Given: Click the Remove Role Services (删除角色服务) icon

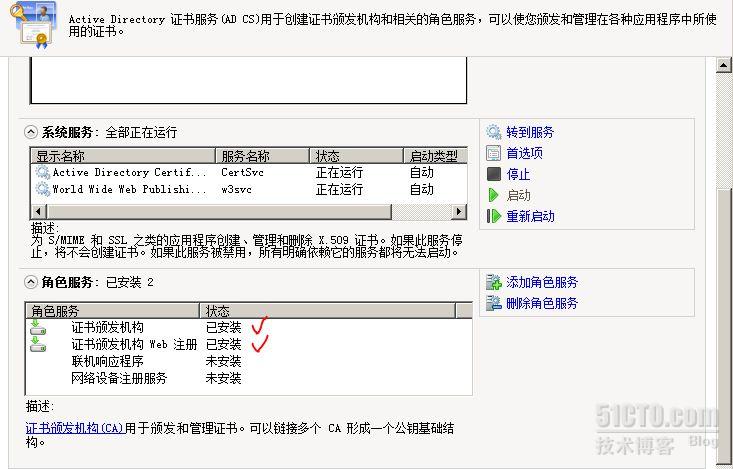Looking at the screenshot, I should point(494,303).
